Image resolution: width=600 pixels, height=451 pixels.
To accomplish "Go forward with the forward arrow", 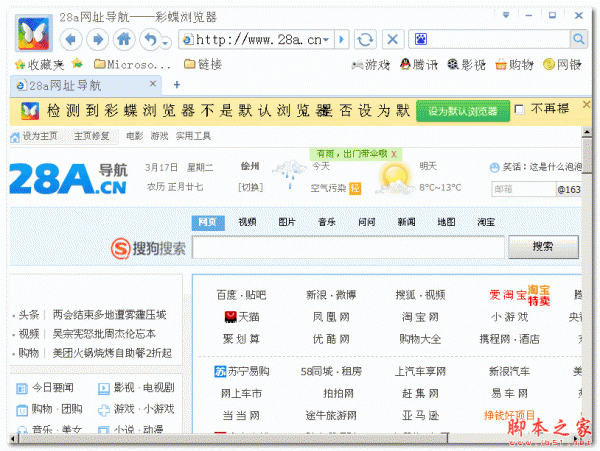I will [97, 39].
